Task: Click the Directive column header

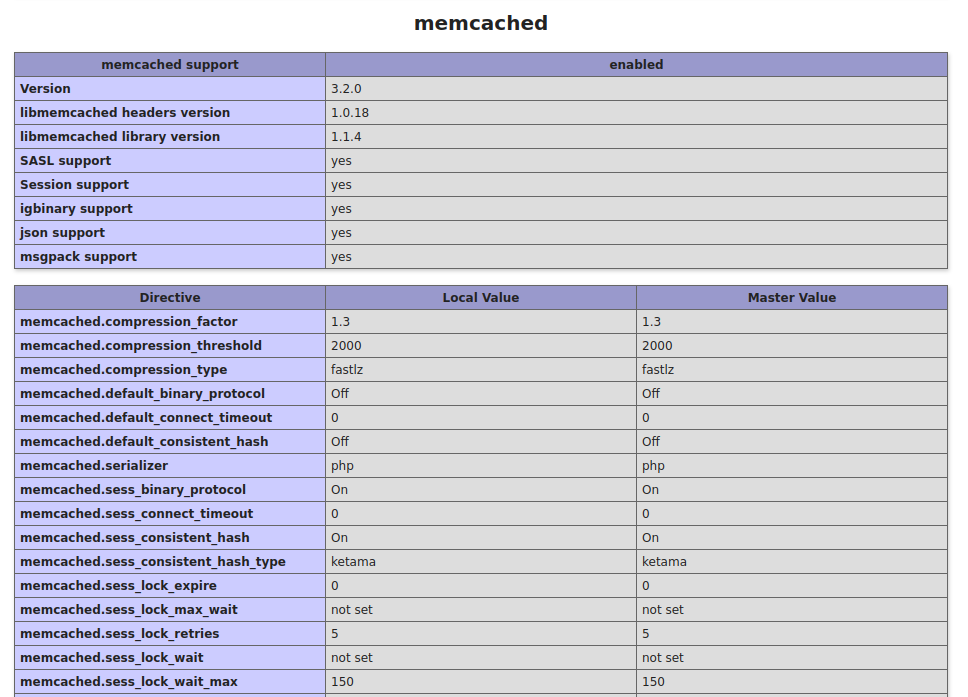Action: coord(170,298)
